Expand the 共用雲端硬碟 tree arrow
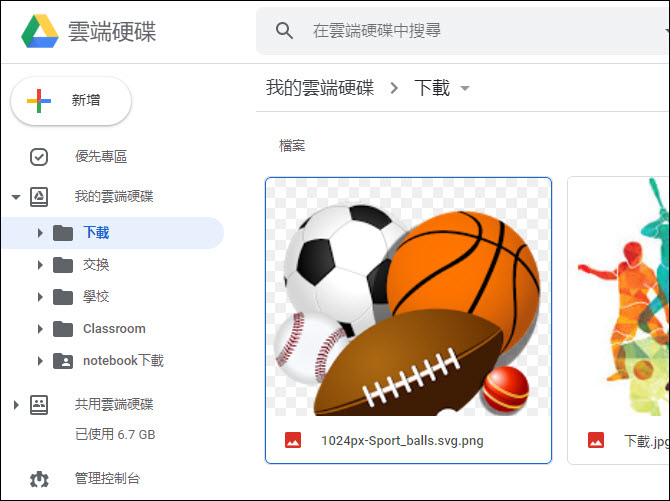Screen dimensions: 670x501 coord(16,404)
